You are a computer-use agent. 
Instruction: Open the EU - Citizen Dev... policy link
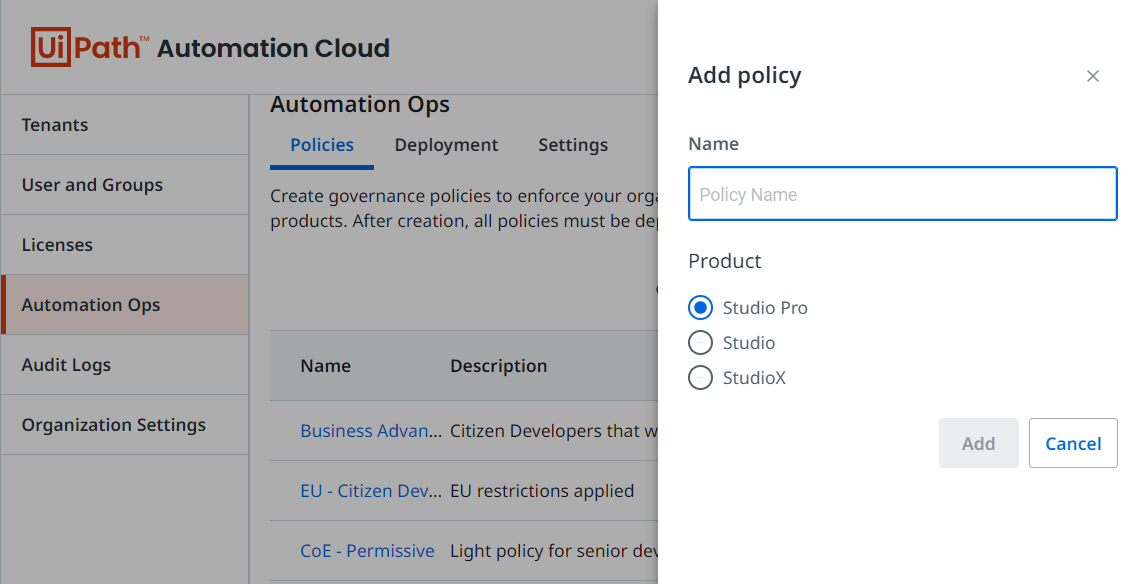coord(371,490)
